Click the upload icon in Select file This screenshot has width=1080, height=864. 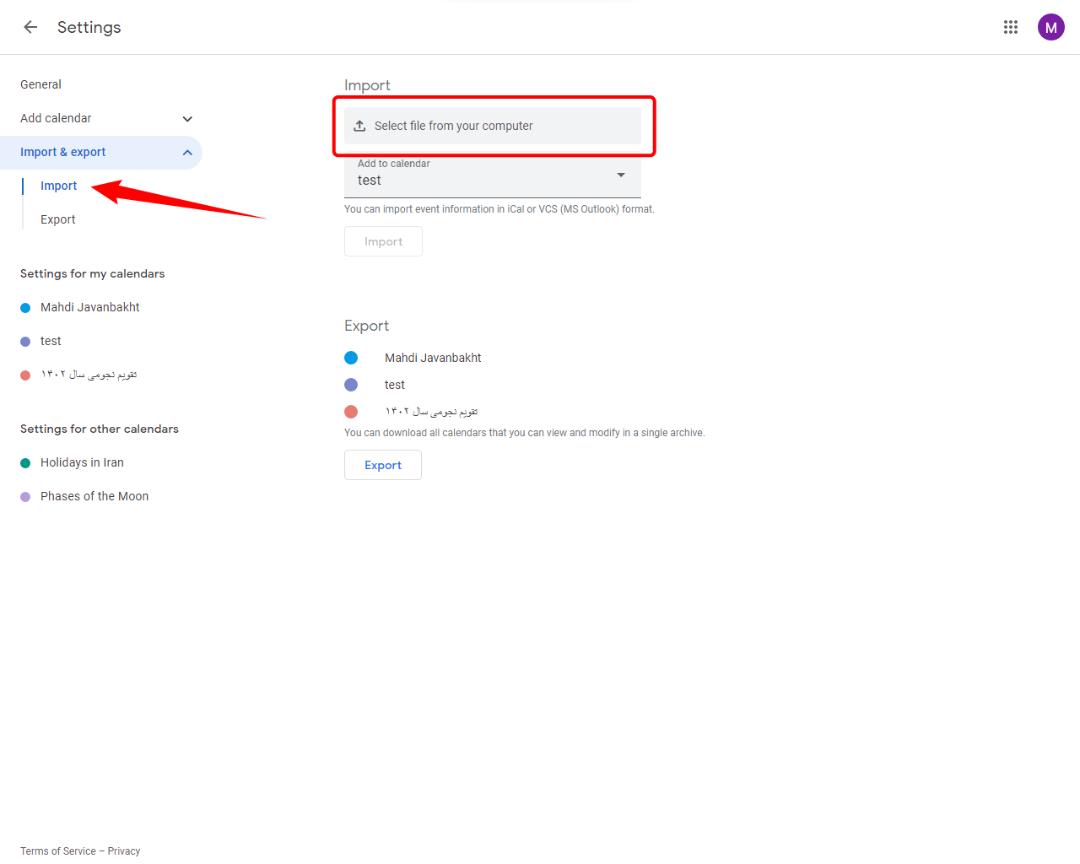pyautogui.click(x=360, y=126)
